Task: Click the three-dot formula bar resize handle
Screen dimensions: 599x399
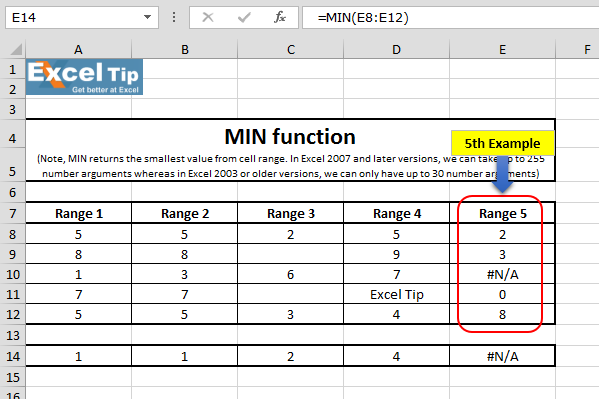Action: (x=174, y=17)
